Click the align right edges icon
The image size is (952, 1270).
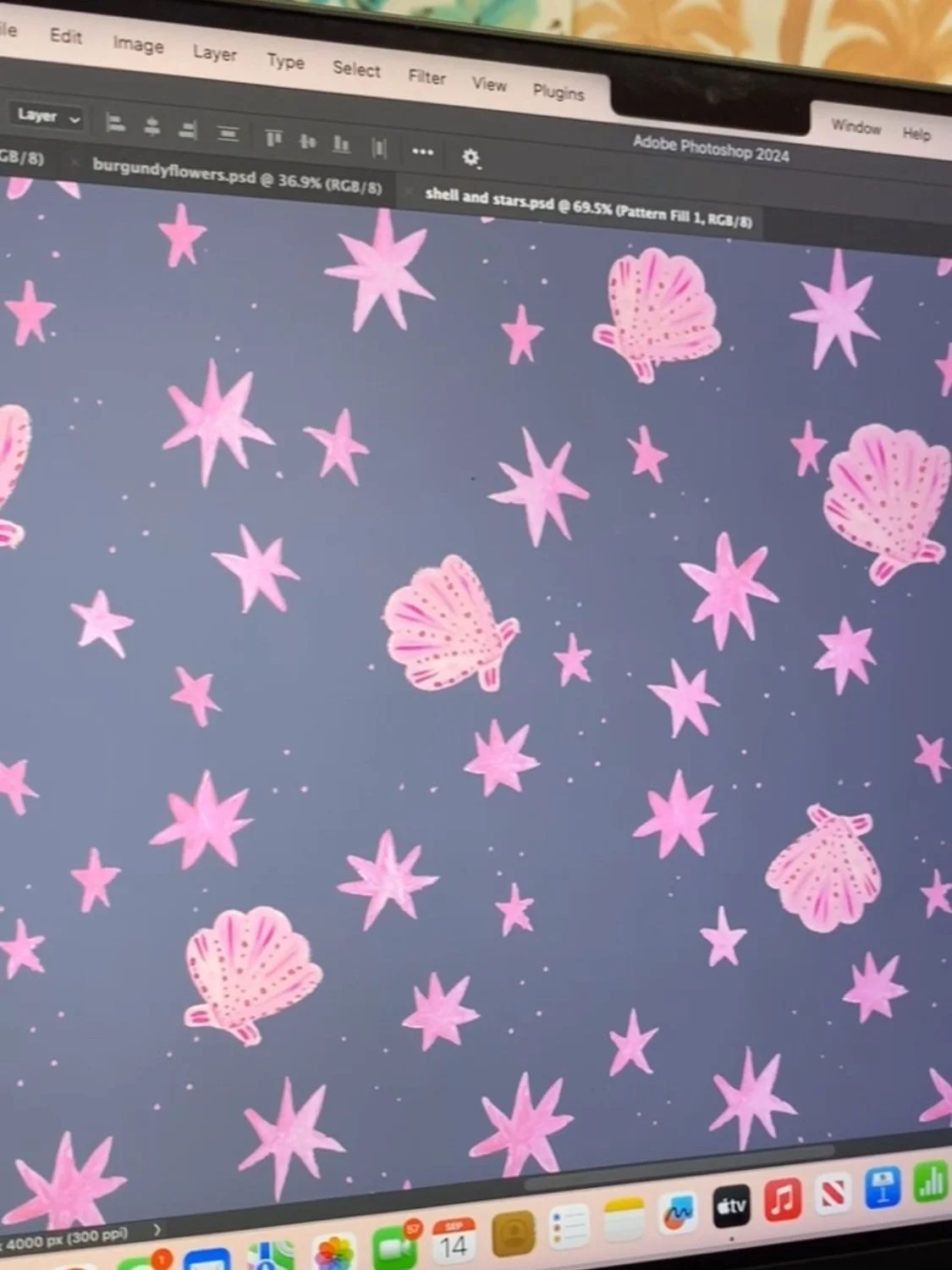coord(189,130)
